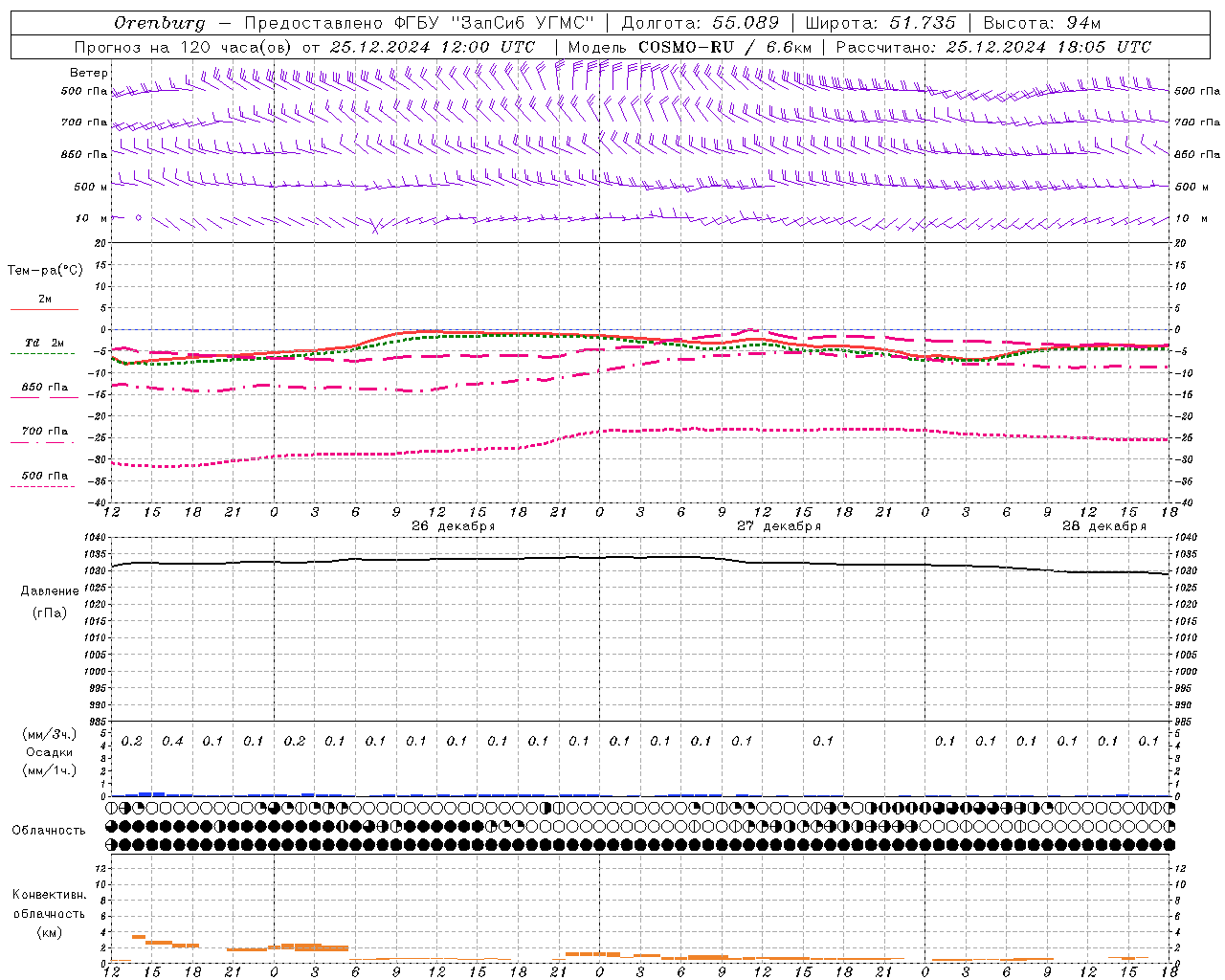Select the text "Предоставлено ФГБУ ЗапСиб УГМС"
Viewport: 1225px width, 980px height.
(x=419, y=23)
